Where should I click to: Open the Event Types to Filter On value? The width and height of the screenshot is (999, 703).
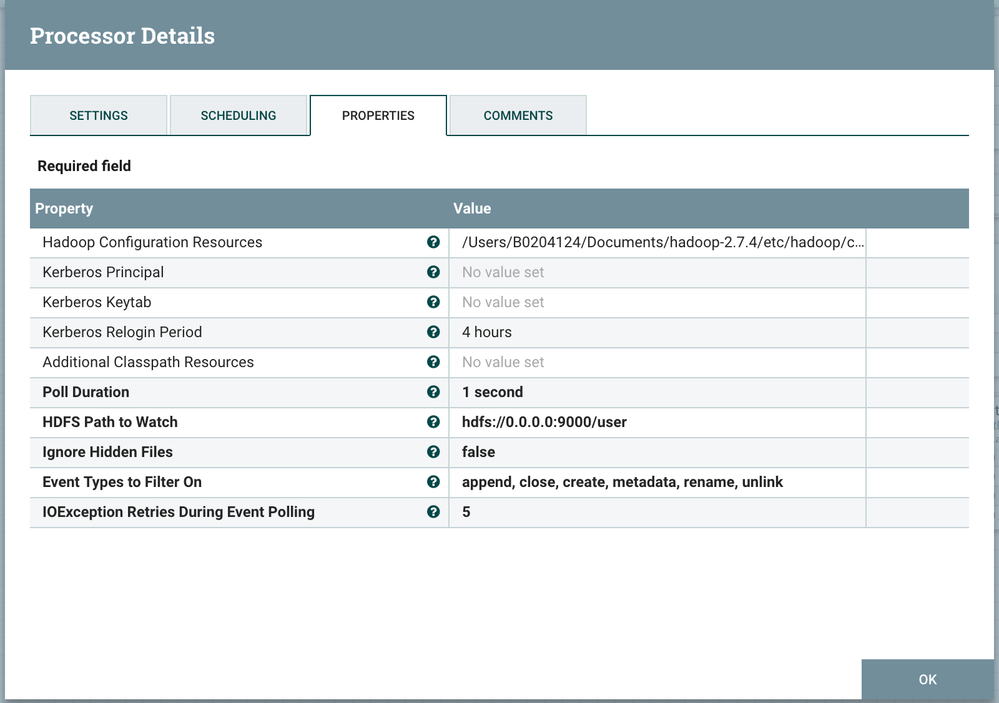click(x=622, y=482)
